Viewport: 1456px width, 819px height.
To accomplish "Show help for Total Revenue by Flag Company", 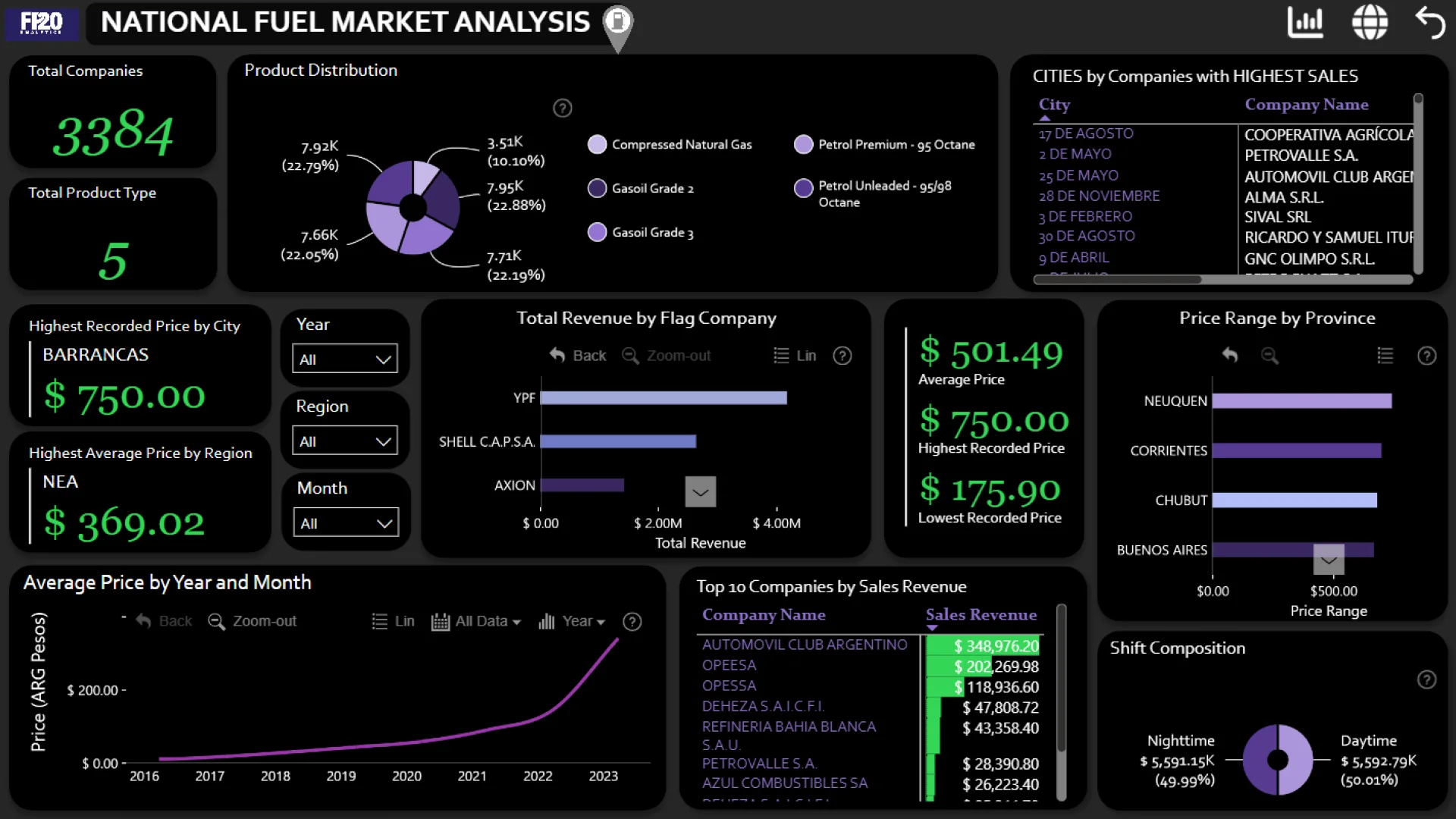I will [x=842, y=356].
